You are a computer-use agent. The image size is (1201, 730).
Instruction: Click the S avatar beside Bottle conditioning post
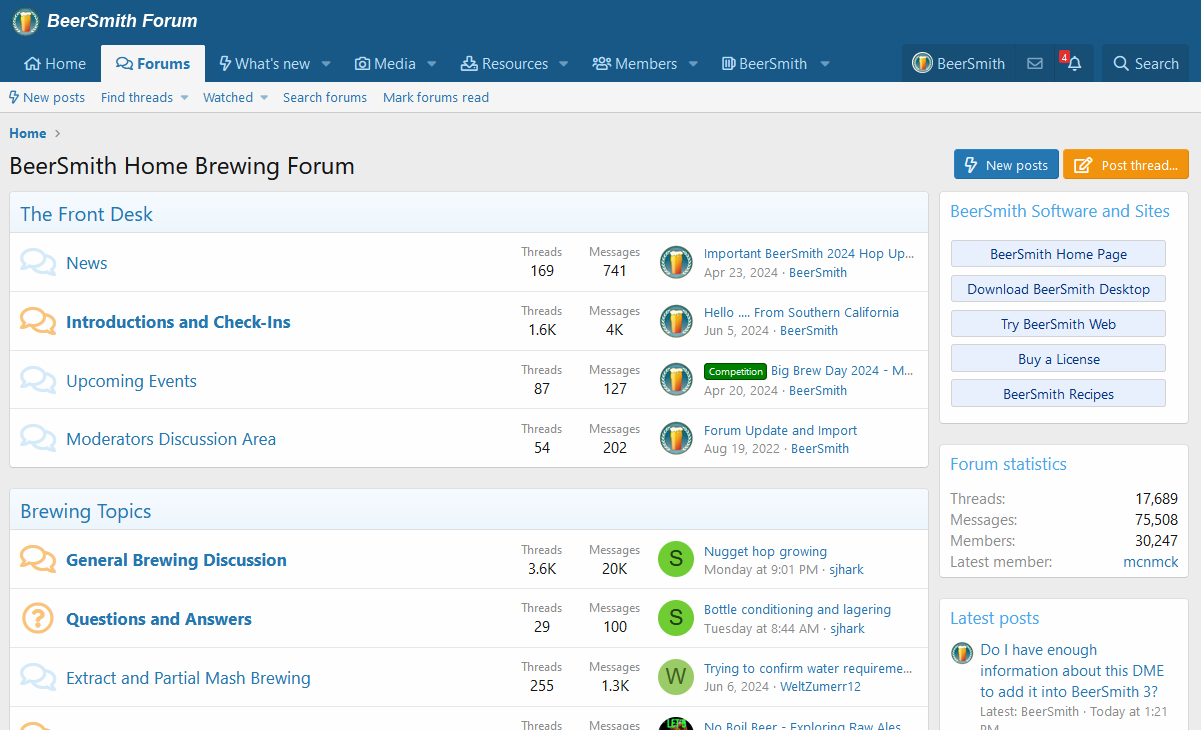click(675, 618)
